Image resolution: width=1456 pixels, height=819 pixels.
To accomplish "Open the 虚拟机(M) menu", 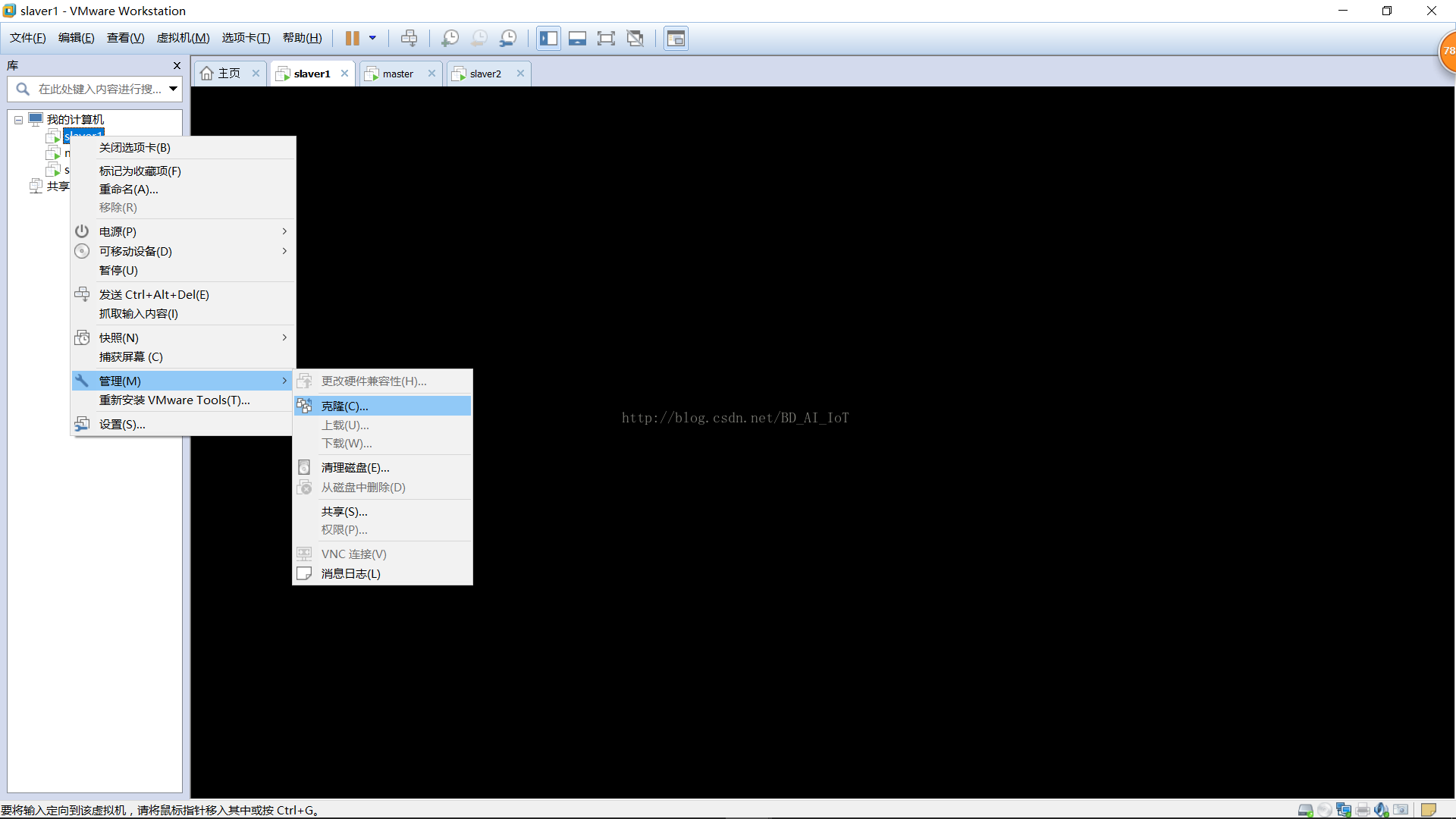I will 183,38.
